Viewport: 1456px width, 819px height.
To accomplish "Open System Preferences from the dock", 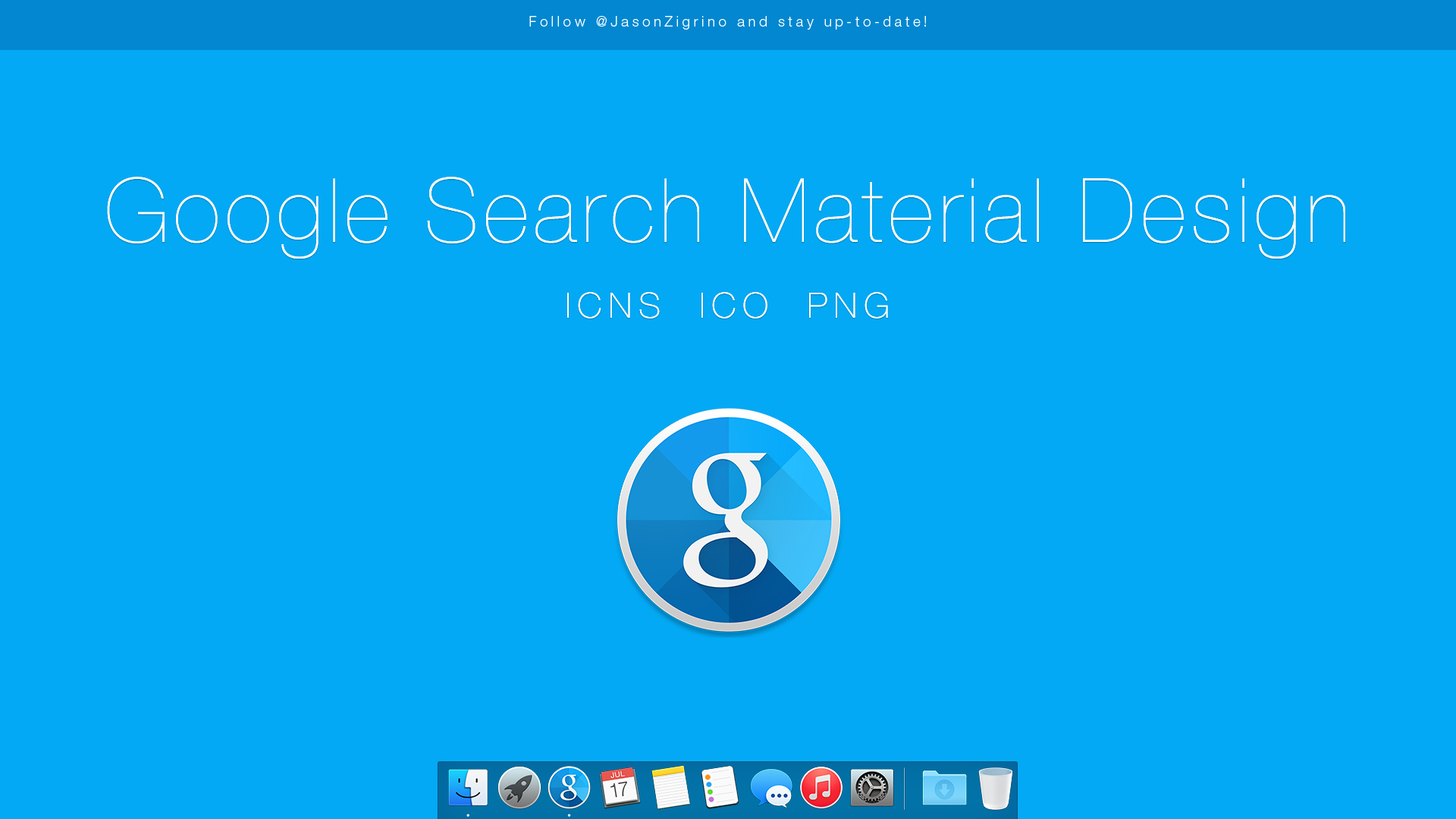I will pos(871,788).
